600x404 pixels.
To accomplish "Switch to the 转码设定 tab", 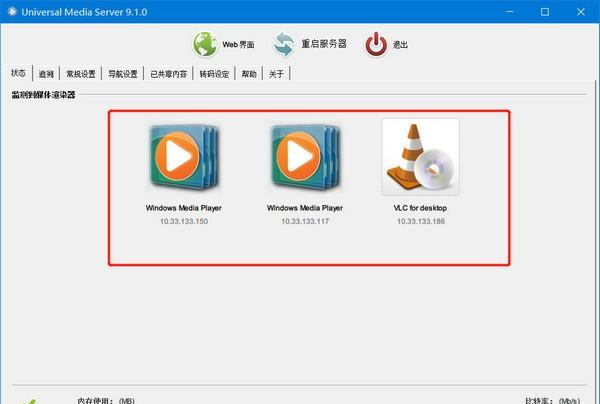I will pyautogui.click(x=214, y=74).
